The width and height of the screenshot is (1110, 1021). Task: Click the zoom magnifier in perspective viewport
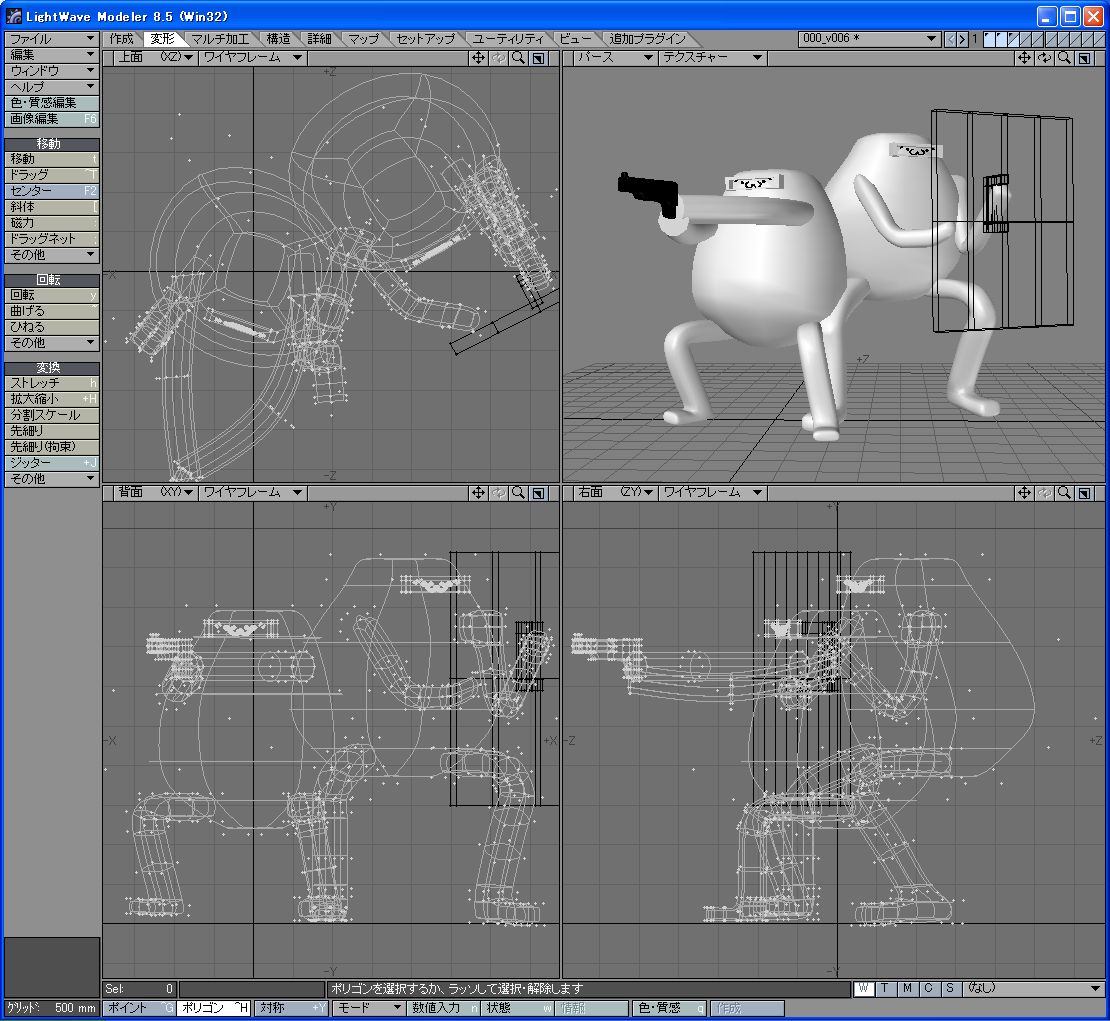(x=1064, y=58)
